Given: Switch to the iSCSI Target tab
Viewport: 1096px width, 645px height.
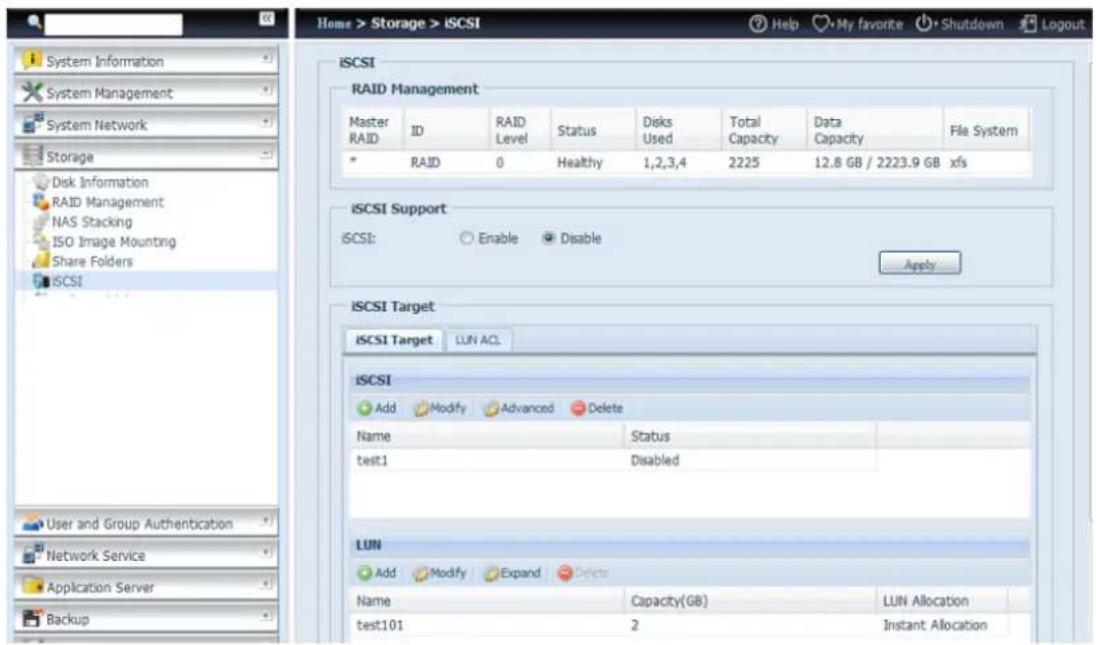Looking at the screenshot, I should (394, 340).
